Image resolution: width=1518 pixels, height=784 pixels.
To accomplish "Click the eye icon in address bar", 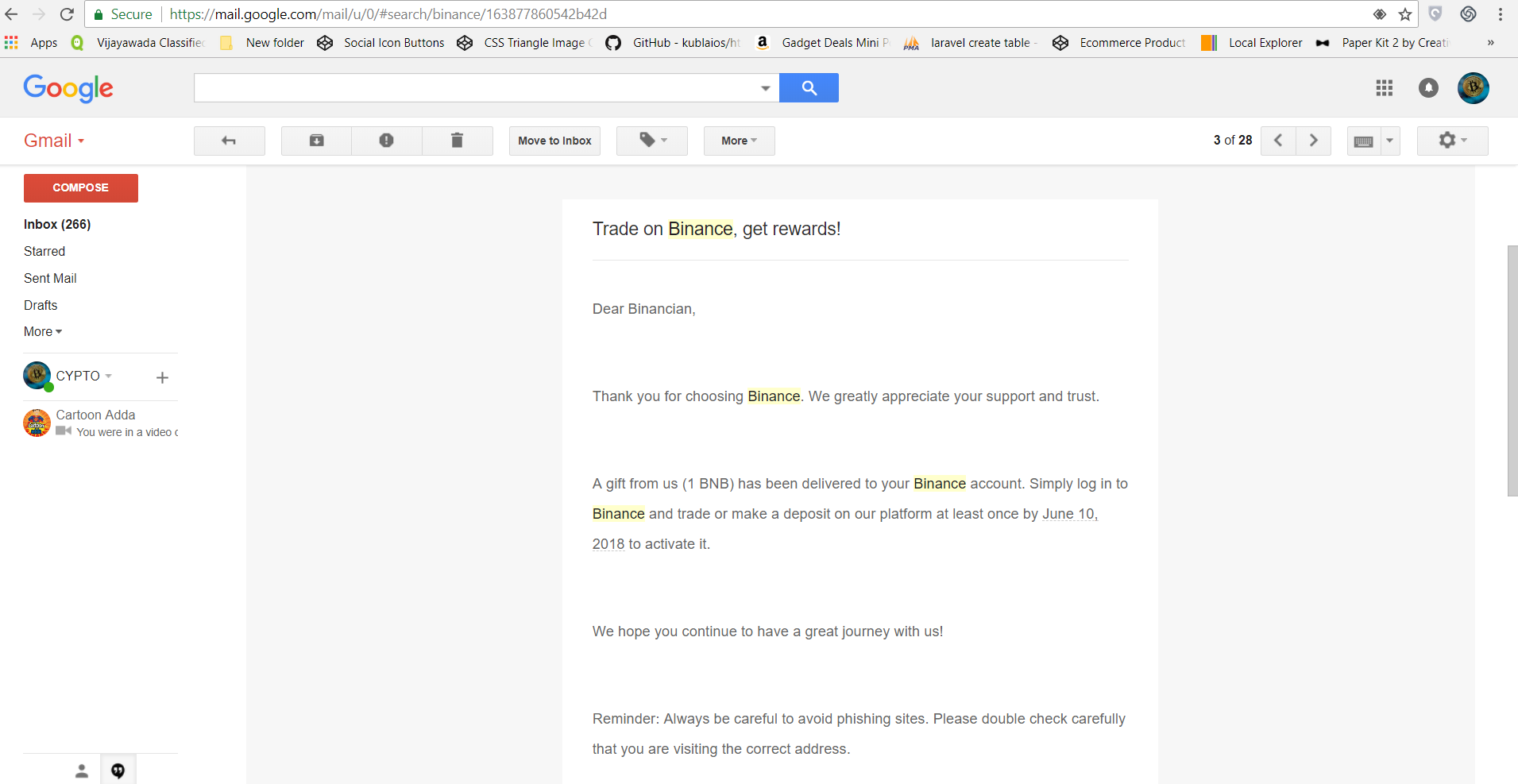I will [1380, 14].
